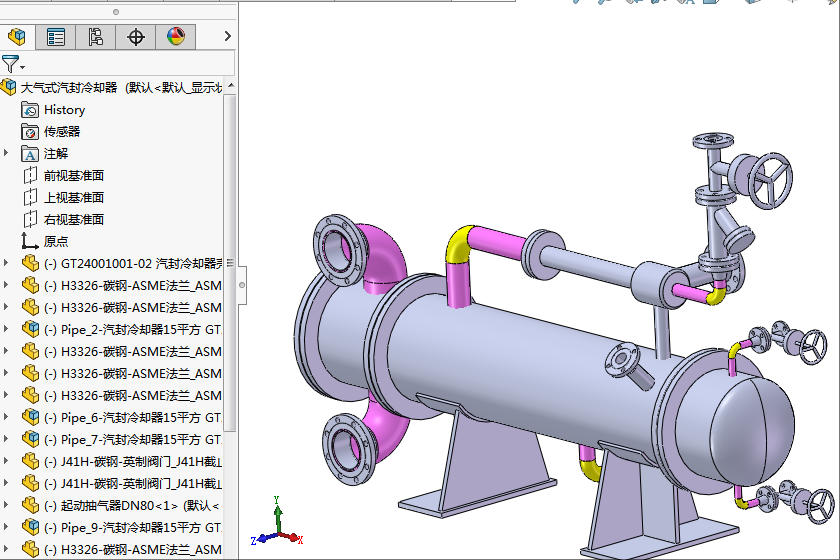Show more manager tabs with right chevron
The height and width of the screenshot is (560, 840).
(x=228, y=36)
